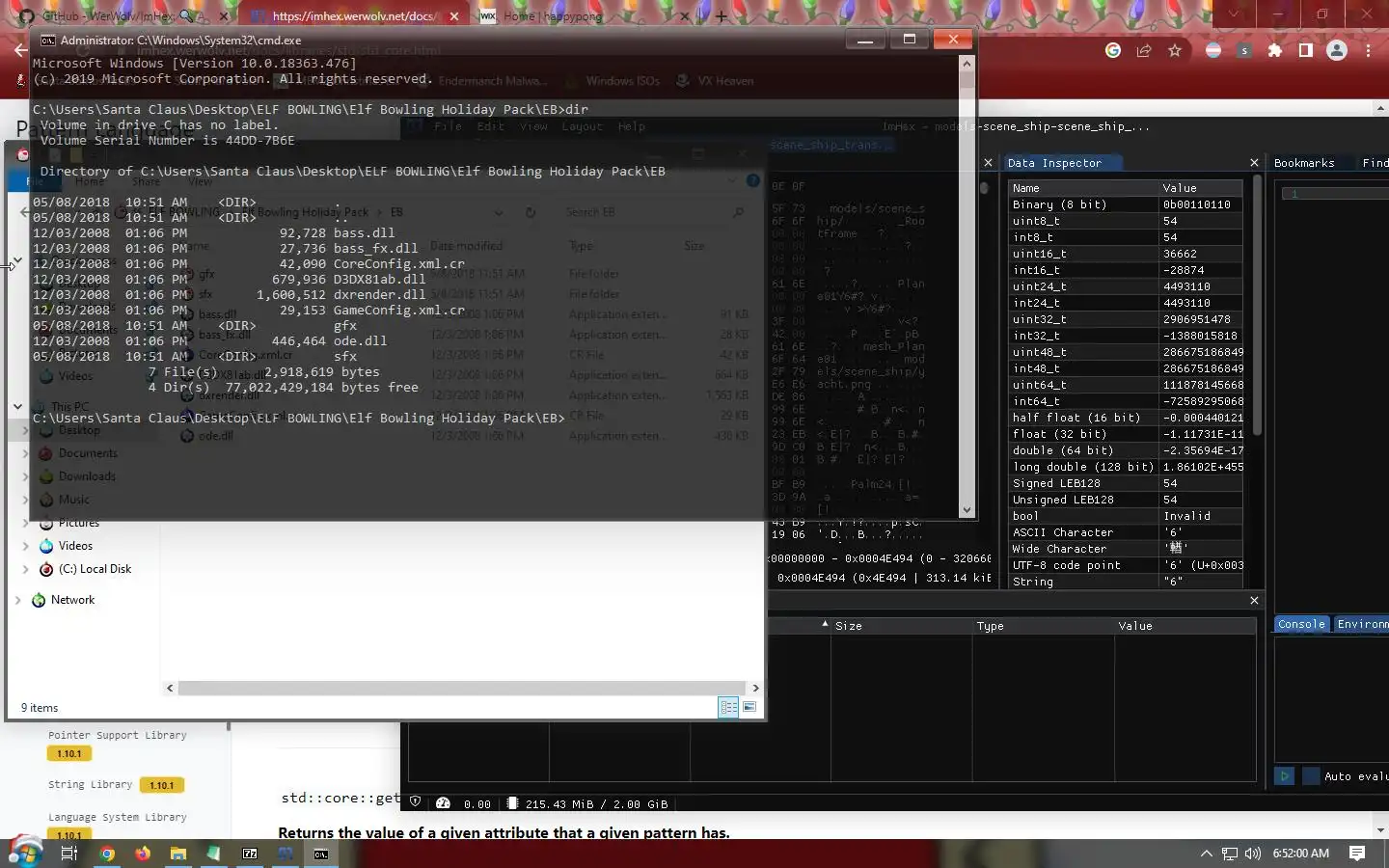The width and height of the screenshot is (1389, 868).
Task: Click down arrow on cmd window scrollbar
Action: pyautogui.click(x=967, y=510)
